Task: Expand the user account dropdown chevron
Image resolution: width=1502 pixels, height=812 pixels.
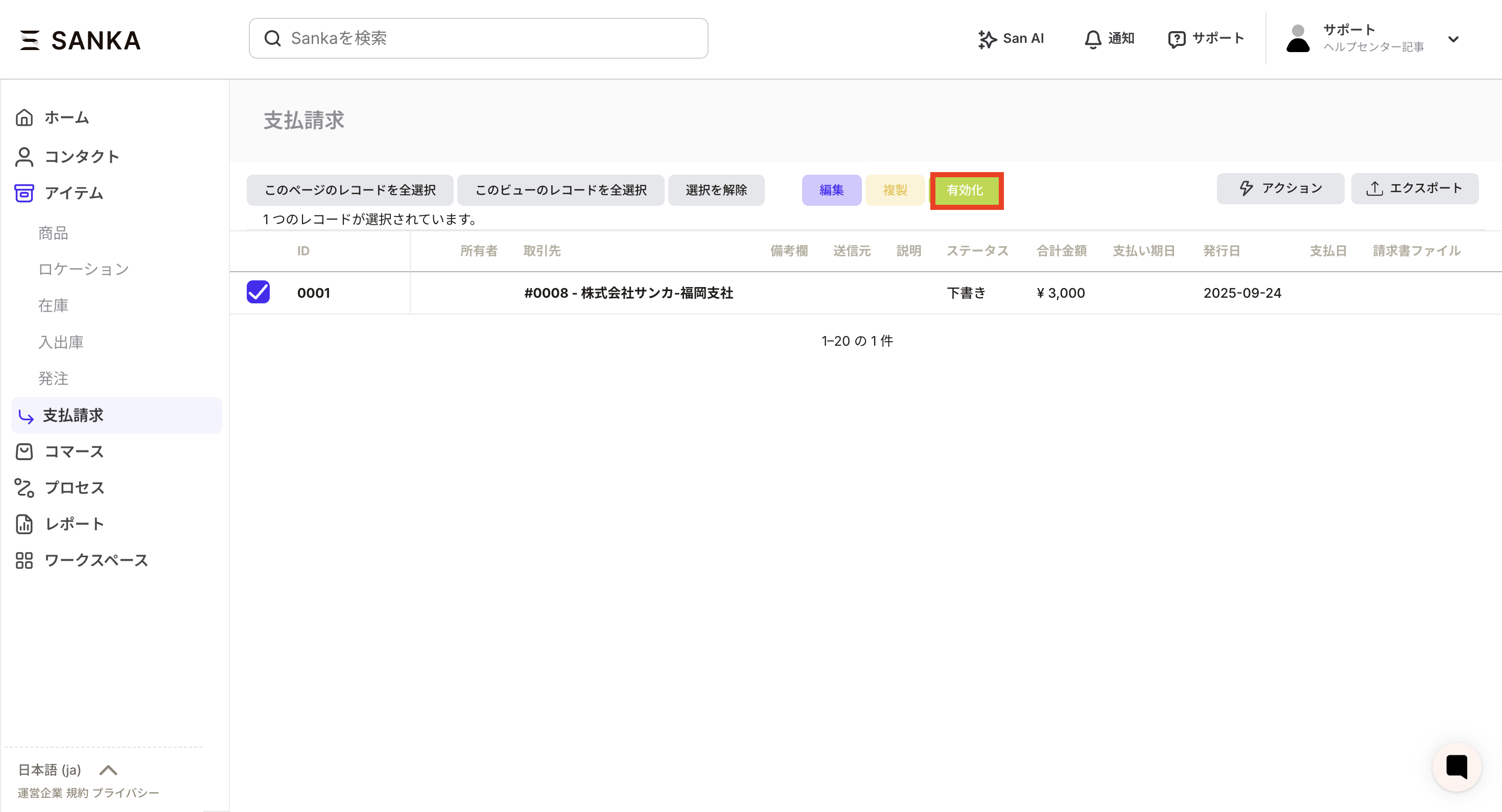Action: tap(1453, 39)
